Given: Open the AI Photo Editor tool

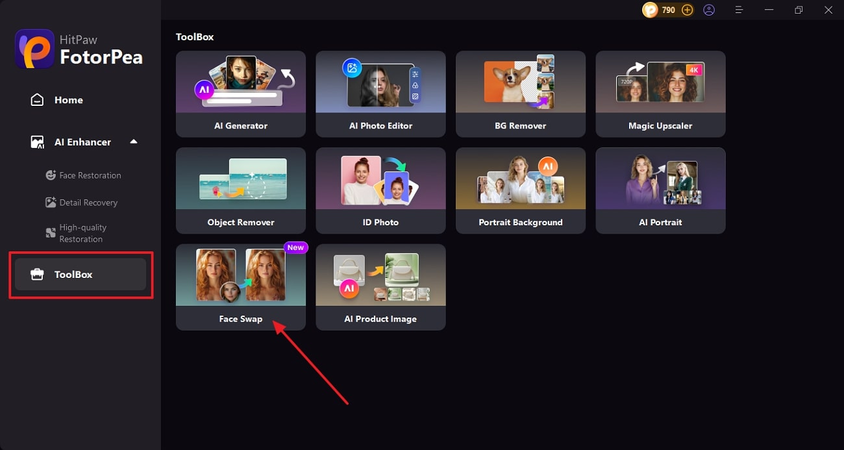Looking at the screenshot, I should [x=381, y=94].
